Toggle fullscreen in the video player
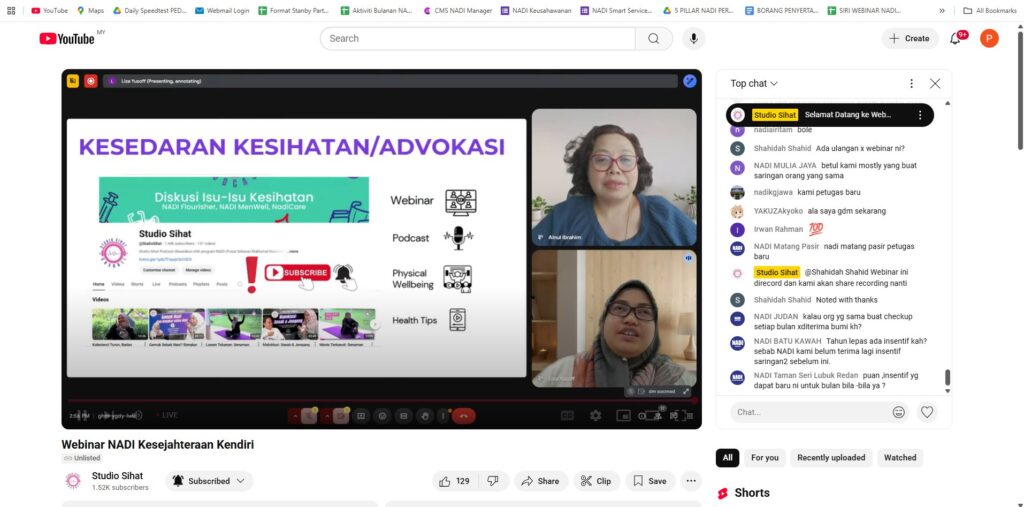 686,415
